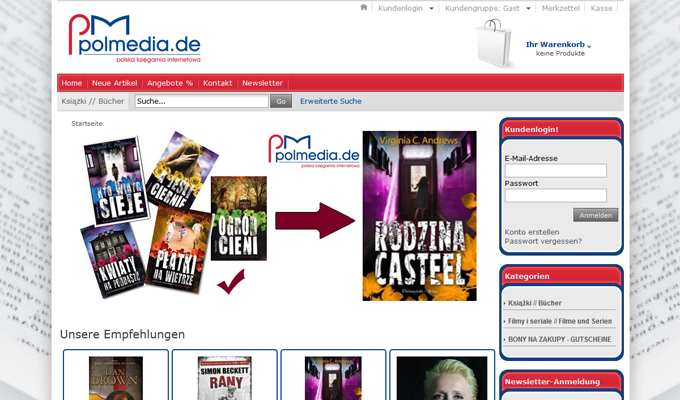Focus the Passwort input field
The image size is (680, 400).
(x=556, y=195)
